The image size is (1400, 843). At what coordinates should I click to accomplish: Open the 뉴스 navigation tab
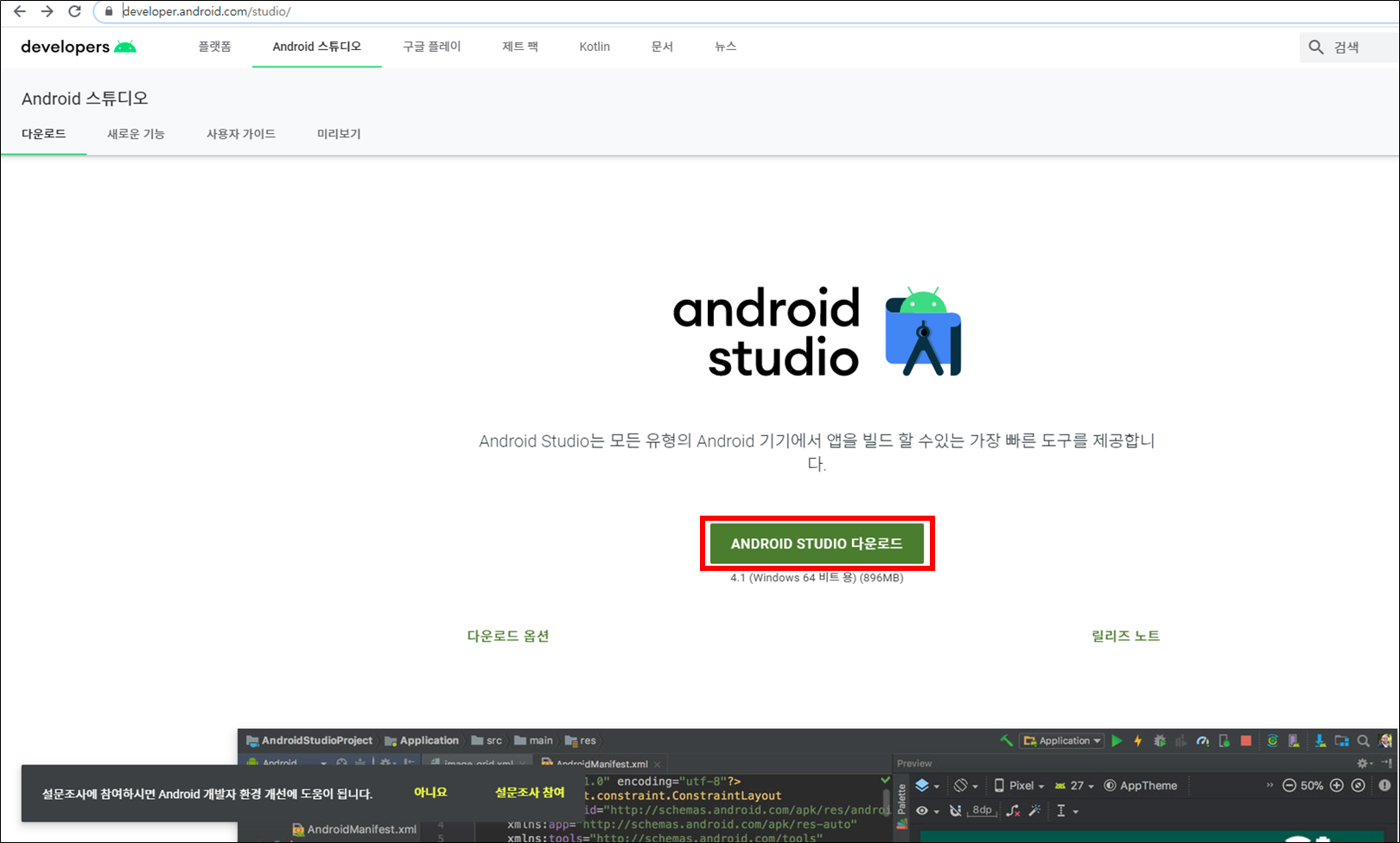(x=725, y=47)
